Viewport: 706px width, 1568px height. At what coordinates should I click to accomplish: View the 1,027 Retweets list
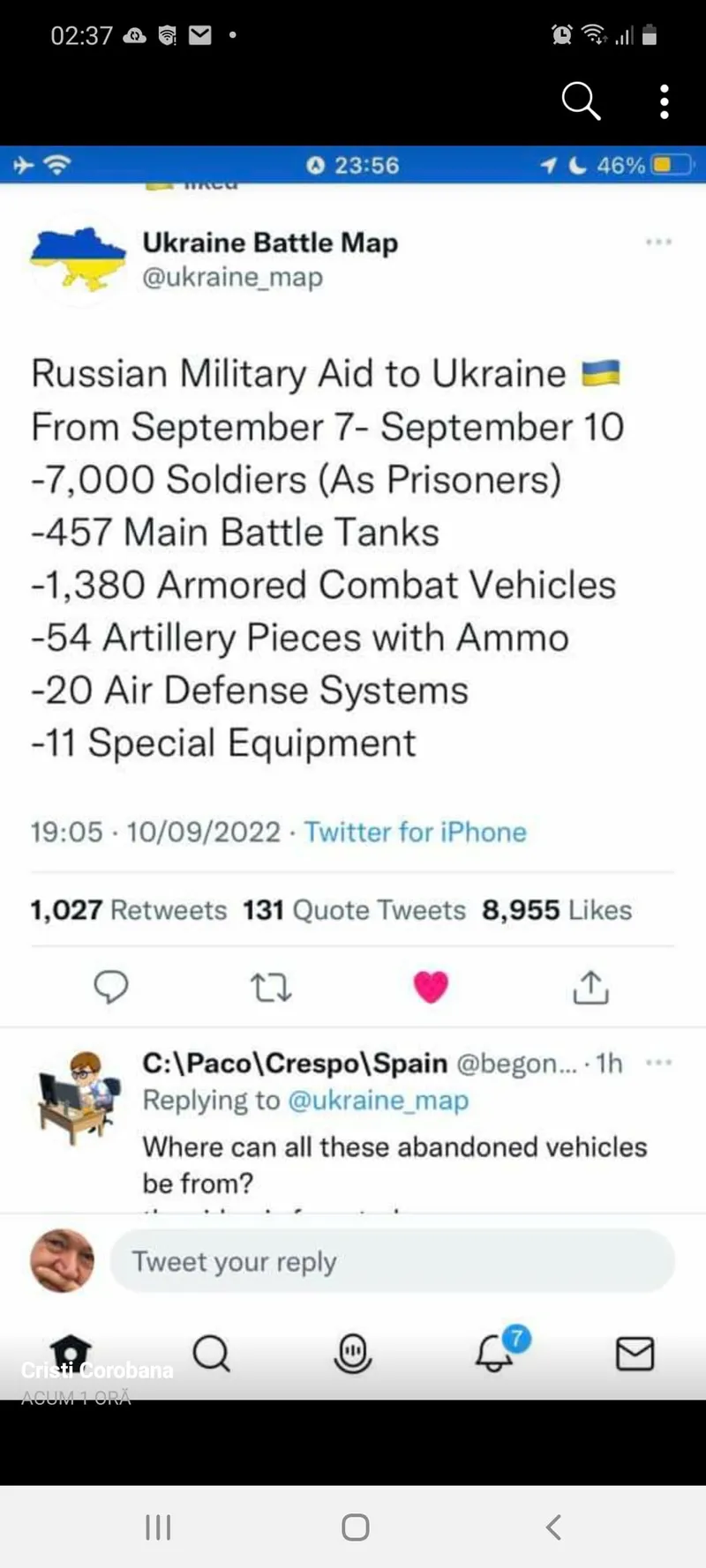pyautogui.click(x=129, y=910)
